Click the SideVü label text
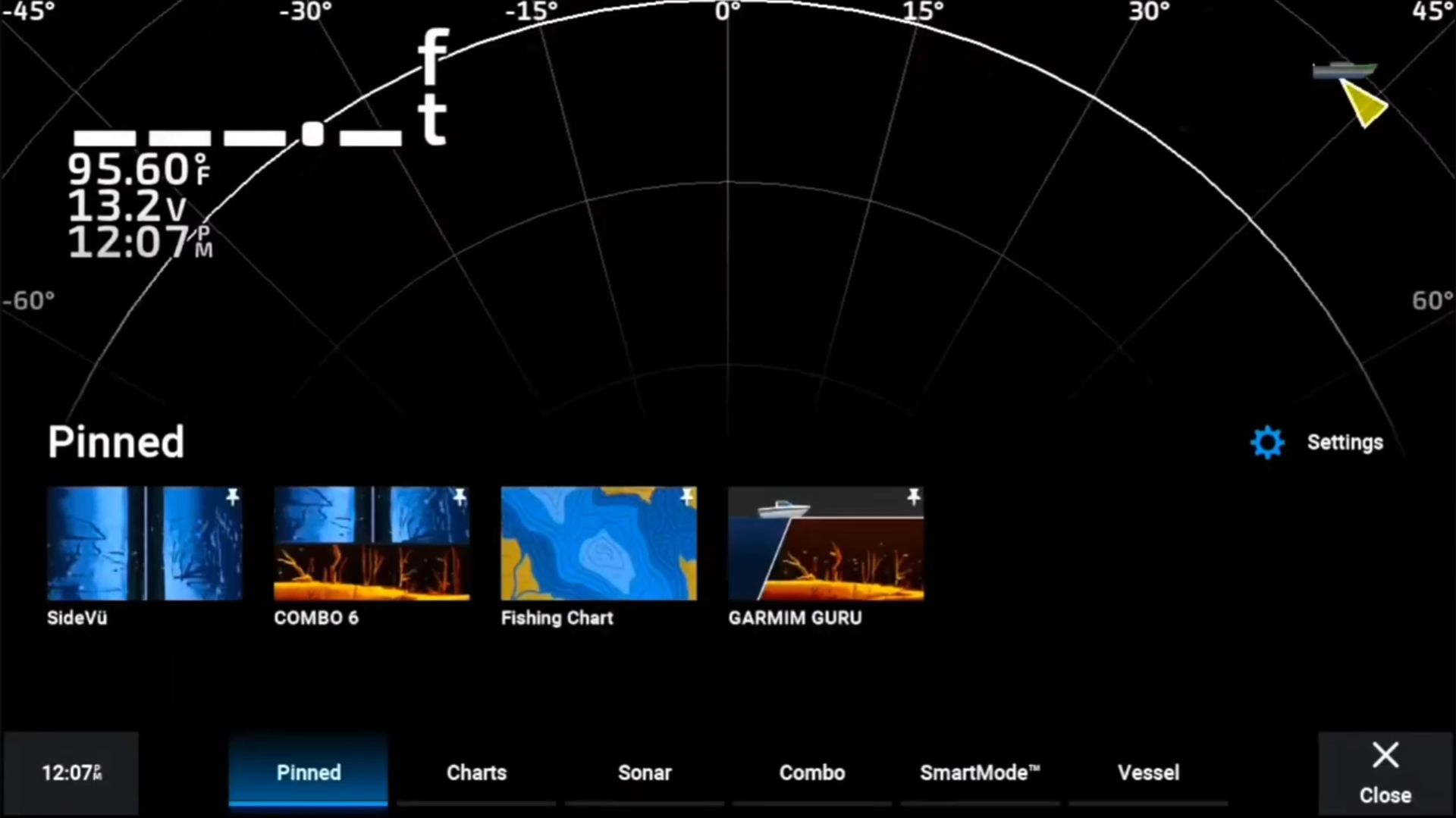 coord(77,618)
